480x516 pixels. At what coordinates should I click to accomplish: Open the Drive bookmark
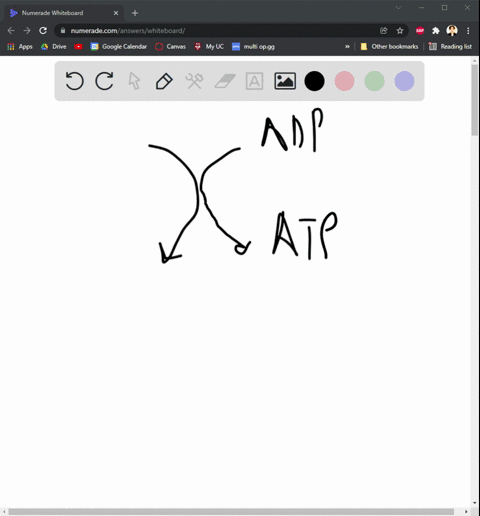[x=54, y=47]
